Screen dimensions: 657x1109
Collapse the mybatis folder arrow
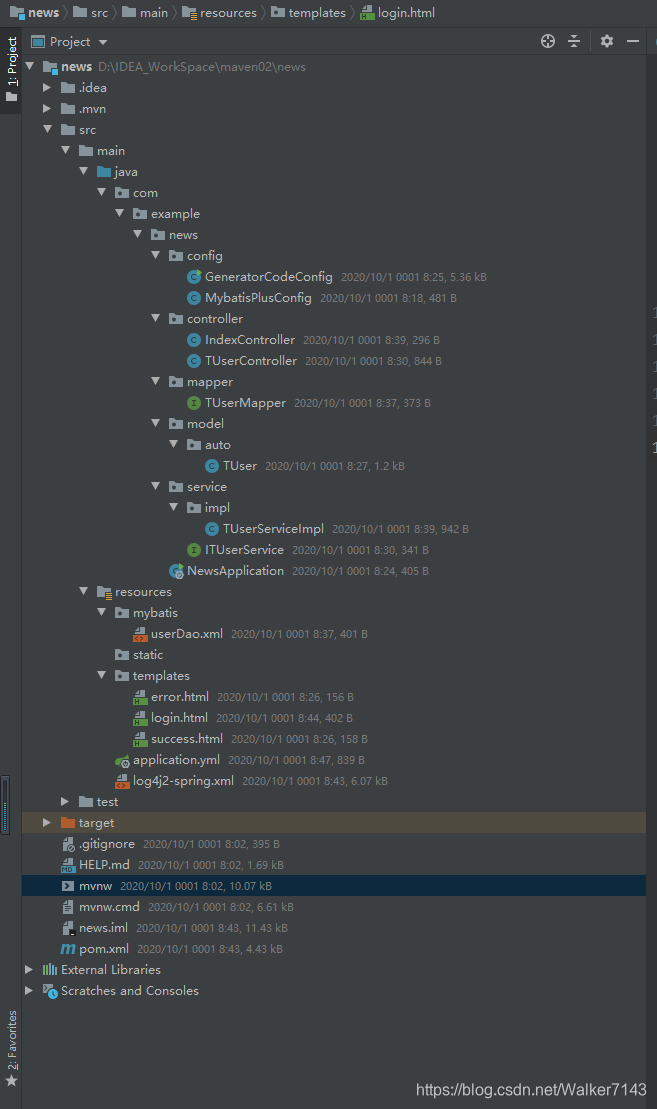click(x=102, y=612)
